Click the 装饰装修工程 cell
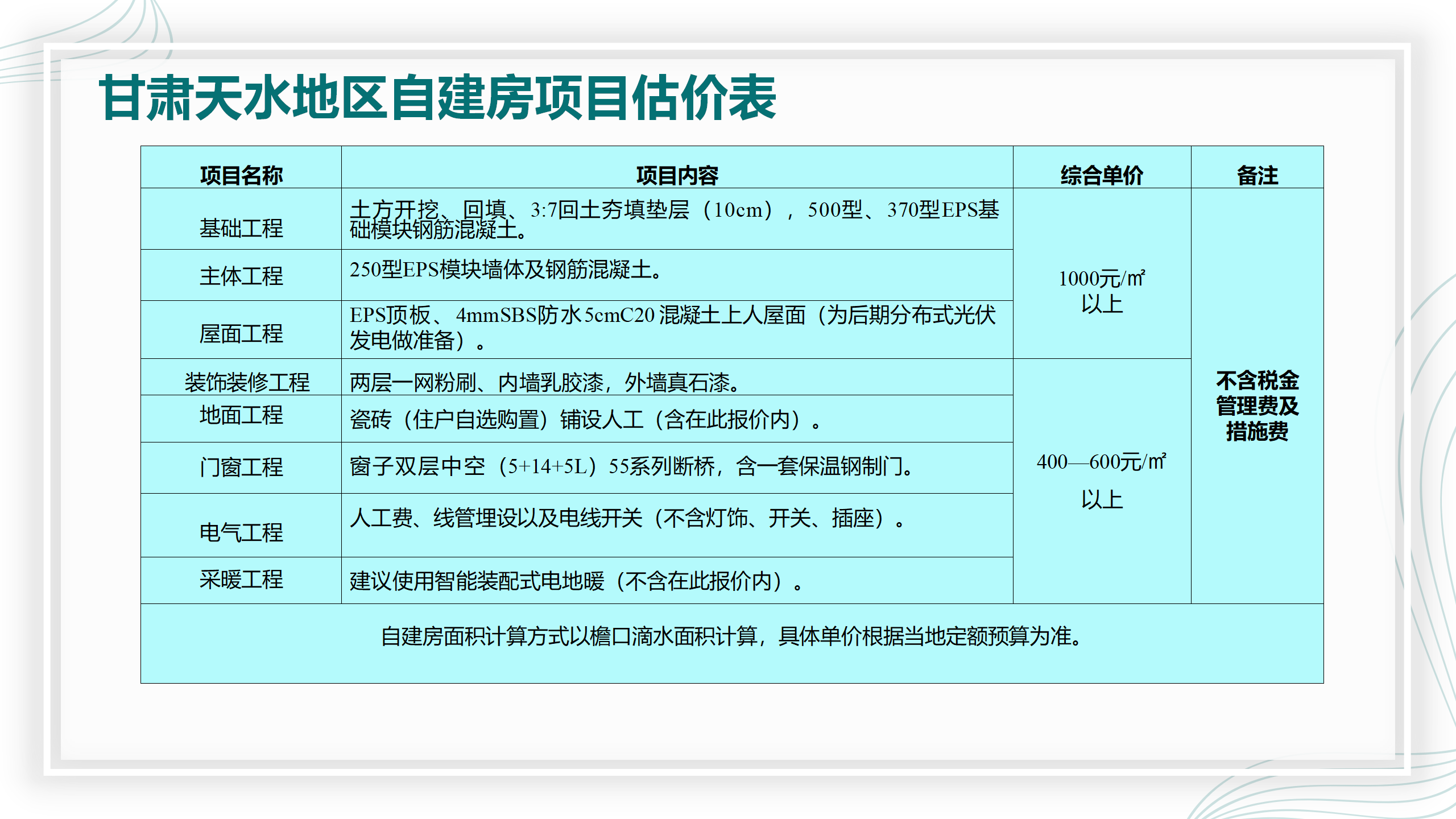1456x819 pixels. (247, 382)
